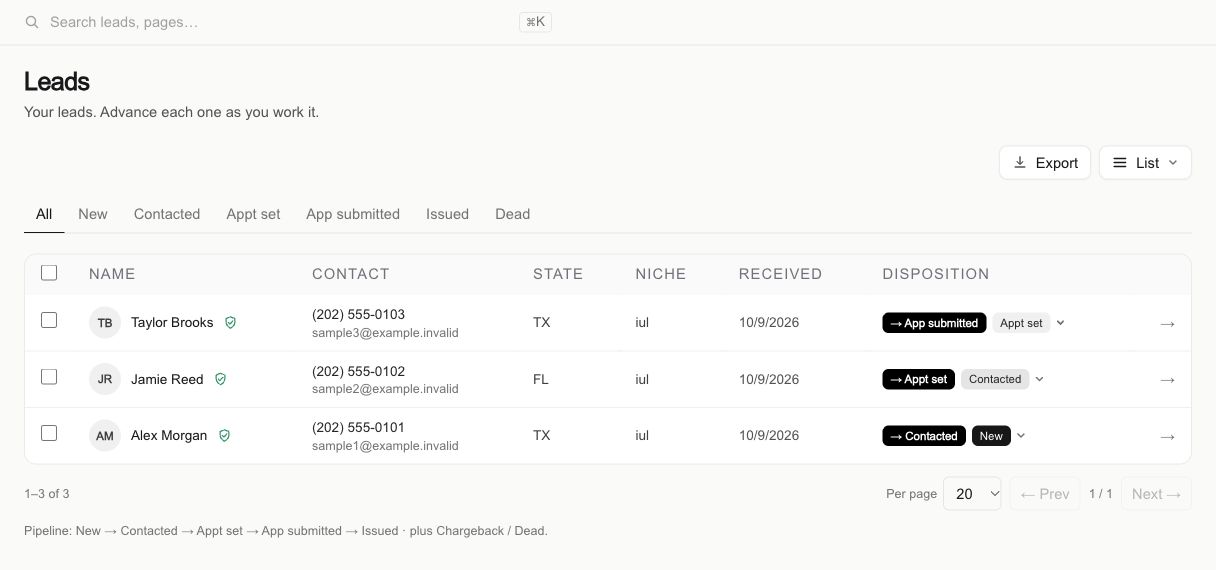This screenshot has height=570, width=1216.
Task: Open Alex Morgan lead via row arrow
Action: point(1167,437)
